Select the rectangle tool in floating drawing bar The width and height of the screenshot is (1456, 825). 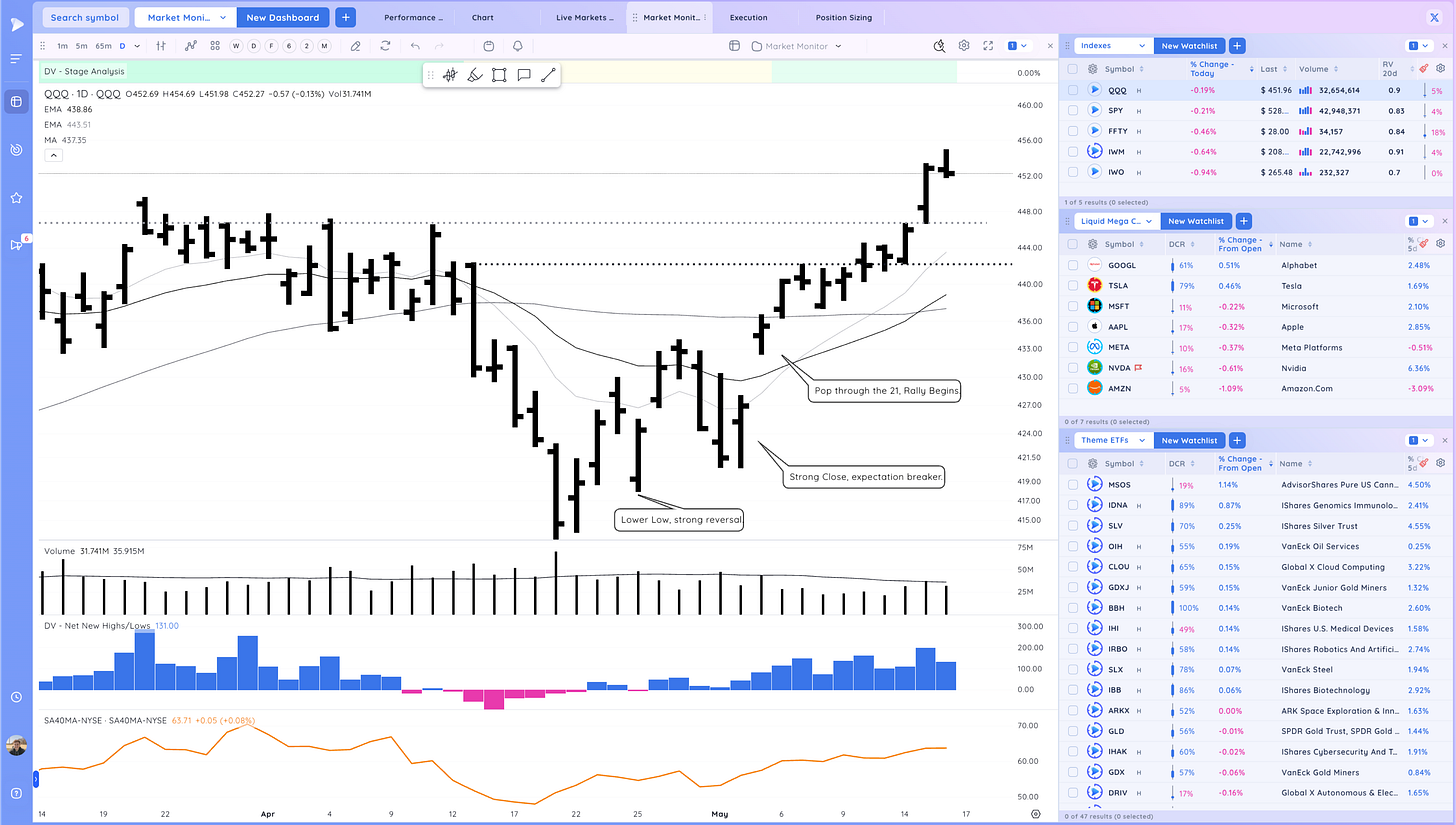(499, 75)
